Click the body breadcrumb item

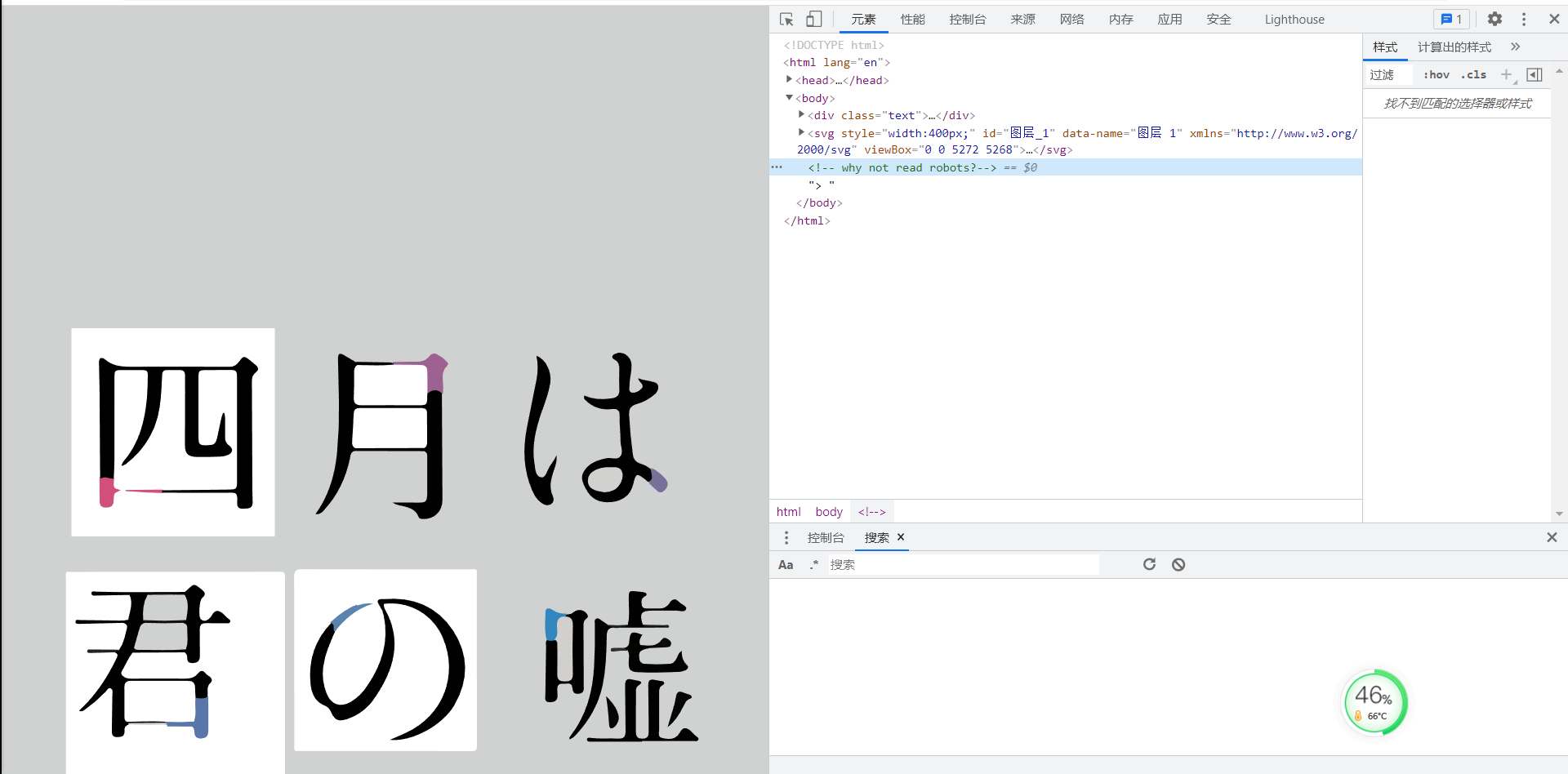click(x=829, y=512)
